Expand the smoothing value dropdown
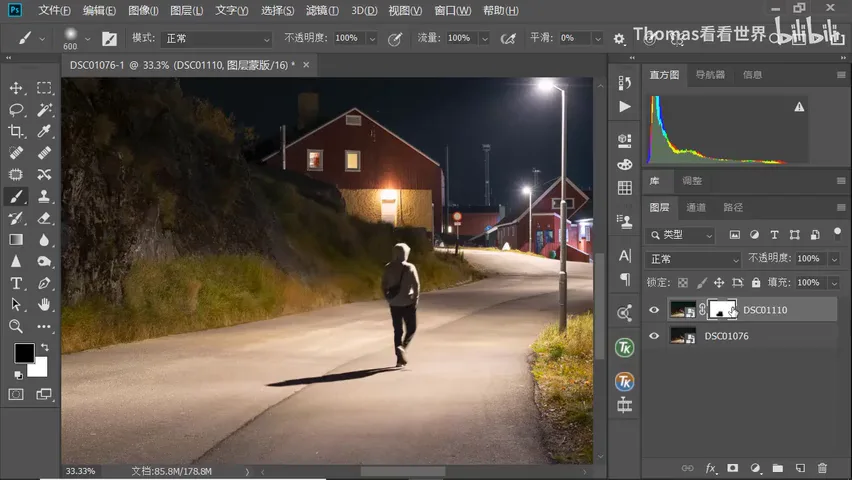Viewport: 852px width, 480px height. [598, 39]
